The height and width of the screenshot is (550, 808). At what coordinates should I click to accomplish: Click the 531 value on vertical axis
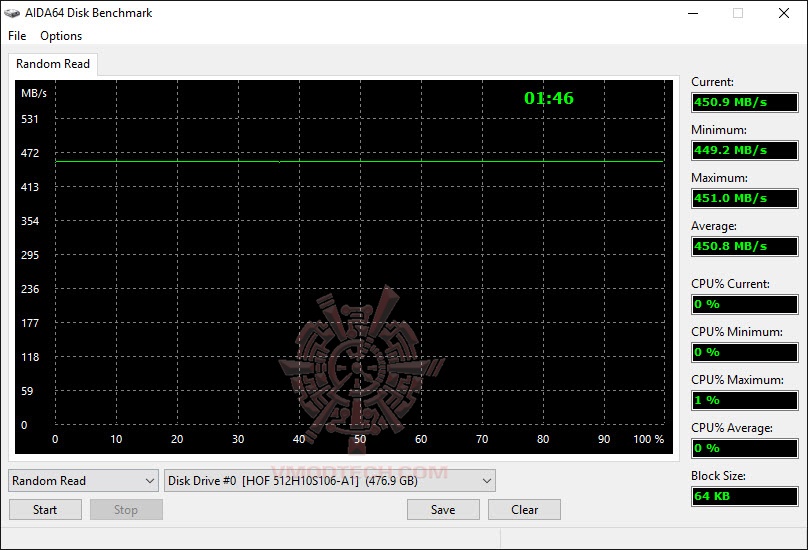point(30,119)
